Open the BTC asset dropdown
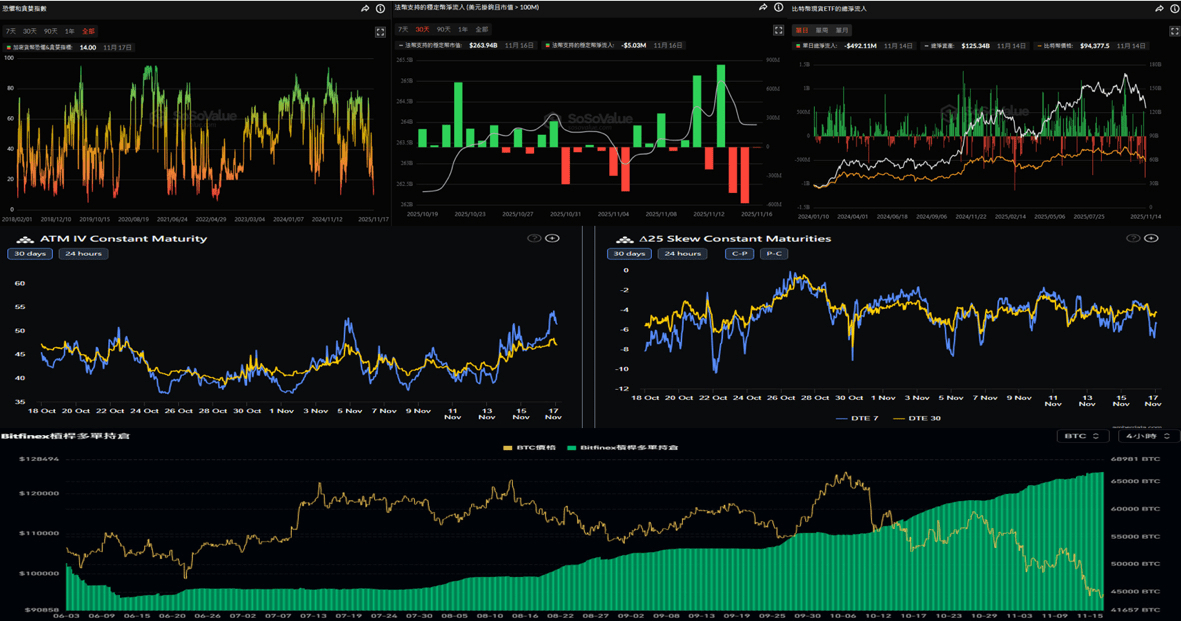Viewport: 1181px width, 621px height. point(1083,436)
